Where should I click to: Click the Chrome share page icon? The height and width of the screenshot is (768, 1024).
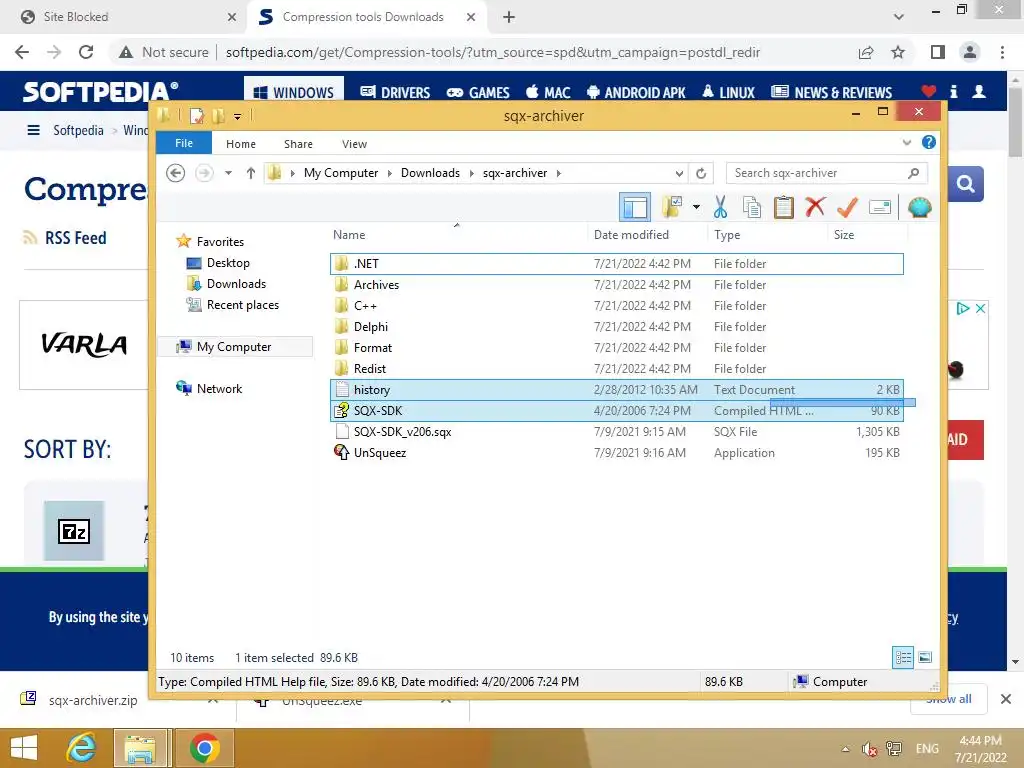tap(866, 52)
